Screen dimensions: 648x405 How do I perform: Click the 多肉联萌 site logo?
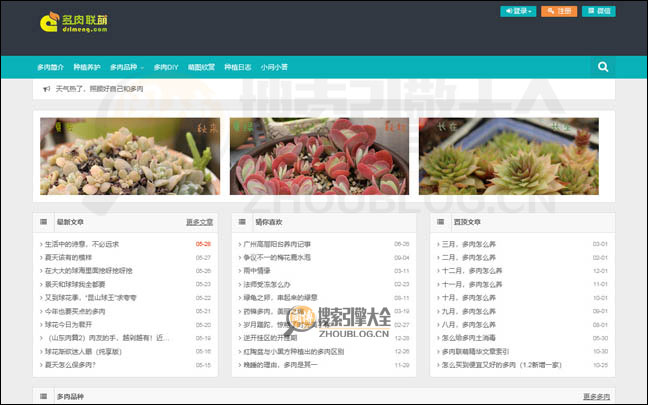[74, 22]
